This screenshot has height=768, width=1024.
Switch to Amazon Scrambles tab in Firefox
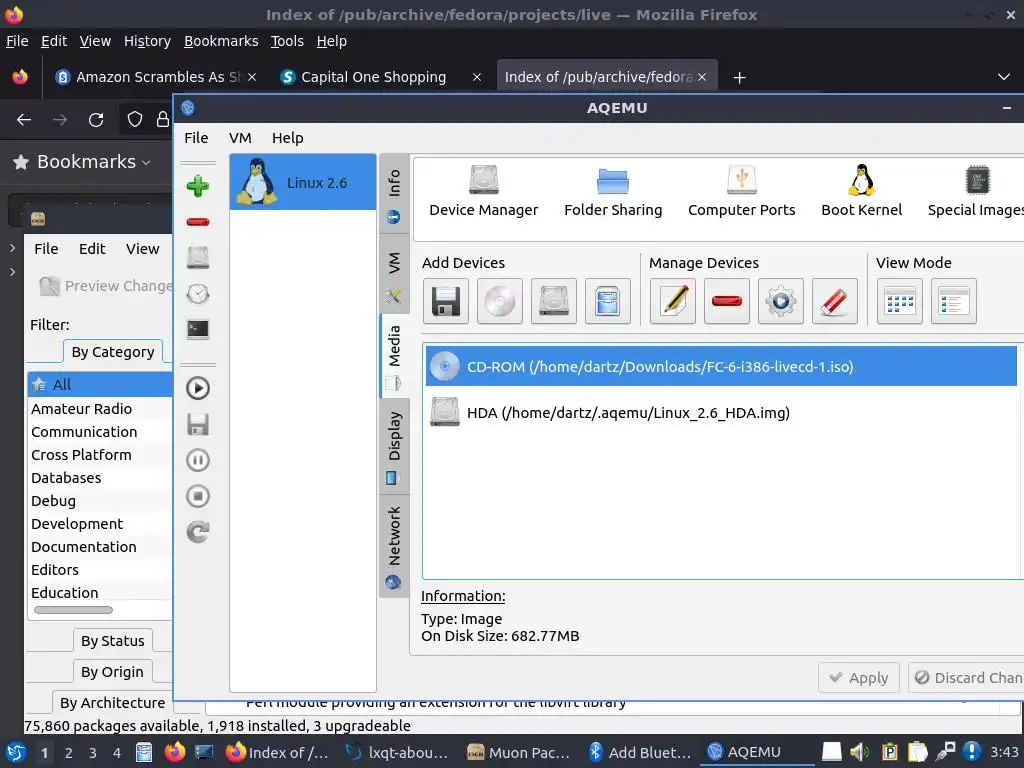point(155,77)
